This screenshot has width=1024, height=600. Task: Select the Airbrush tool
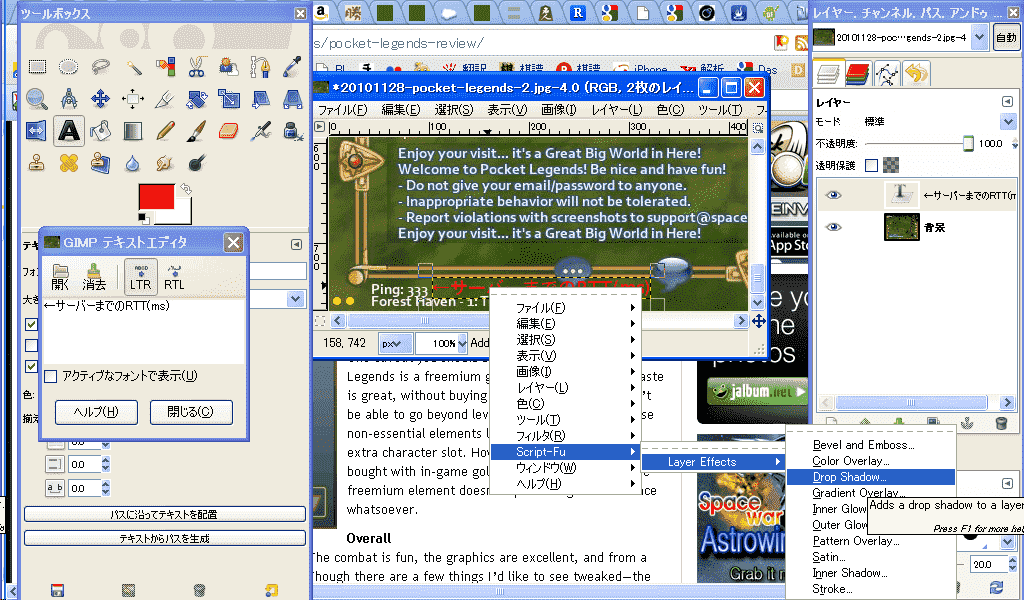click(x=261, y=131)
